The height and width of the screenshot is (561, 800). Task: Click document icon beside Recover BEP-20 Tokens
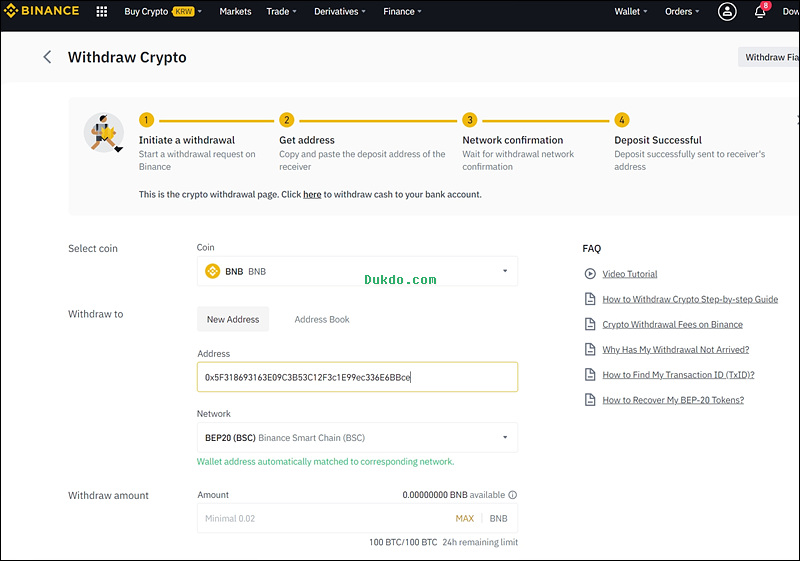(x=590, y=400)
